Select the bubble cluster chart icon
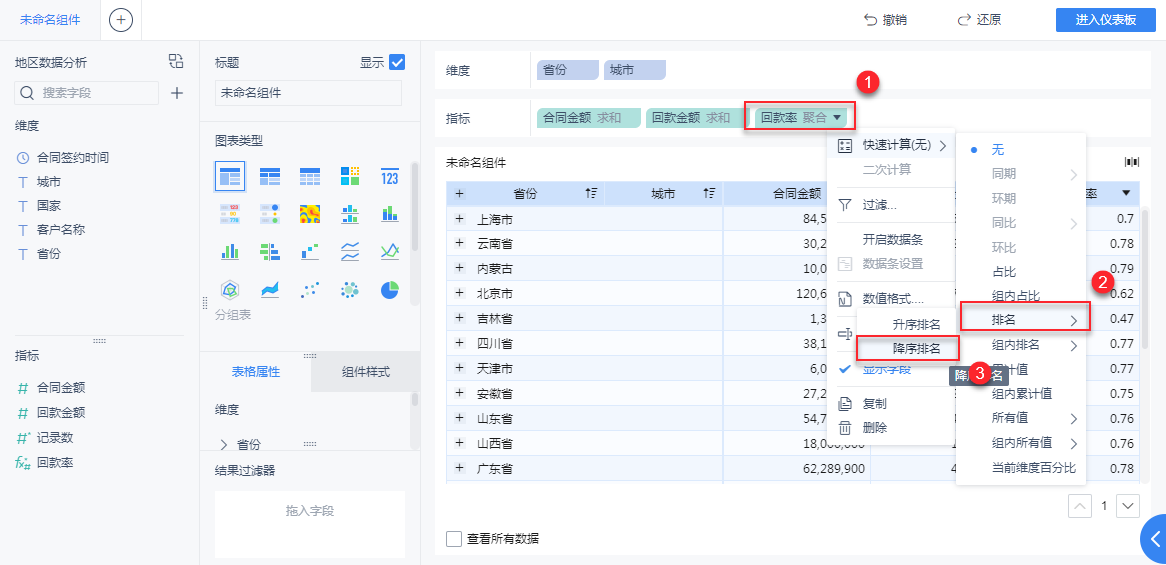The image size is (1166, 565). coord(350,290)
